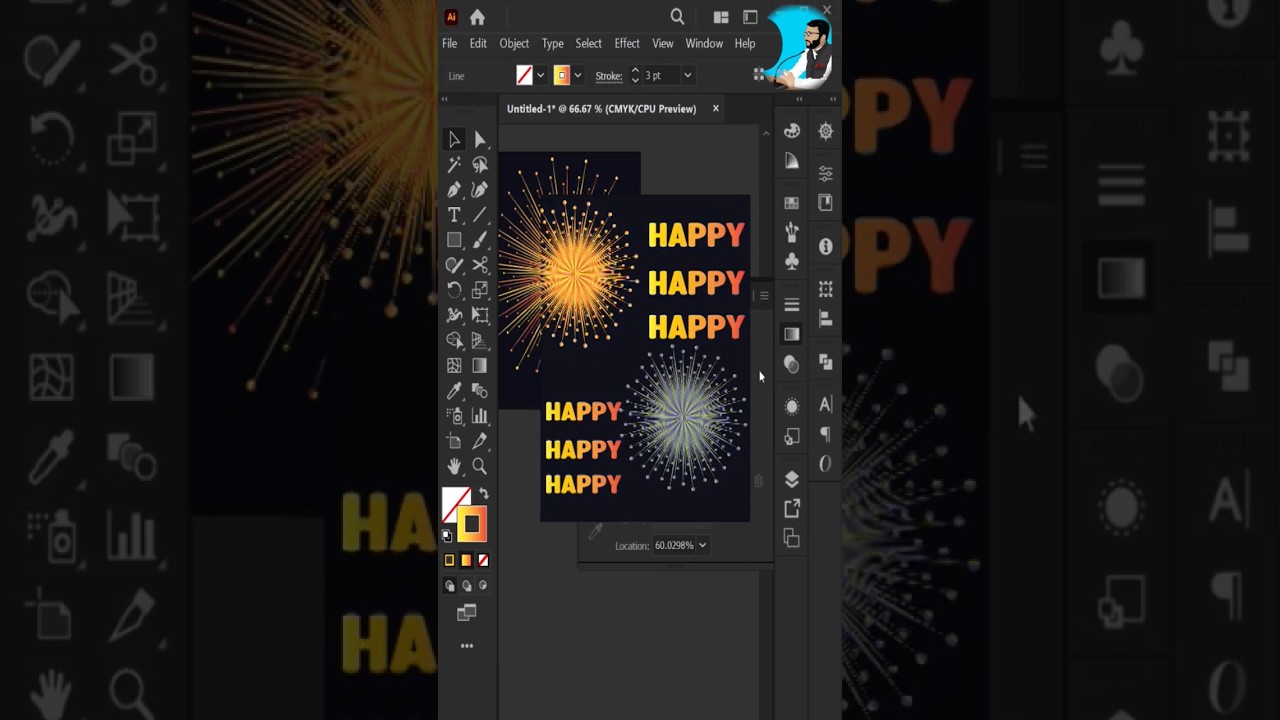1280x720 pixels.
Task: Choose the Symbol Sprayer tool
Action: pos(454,416)
